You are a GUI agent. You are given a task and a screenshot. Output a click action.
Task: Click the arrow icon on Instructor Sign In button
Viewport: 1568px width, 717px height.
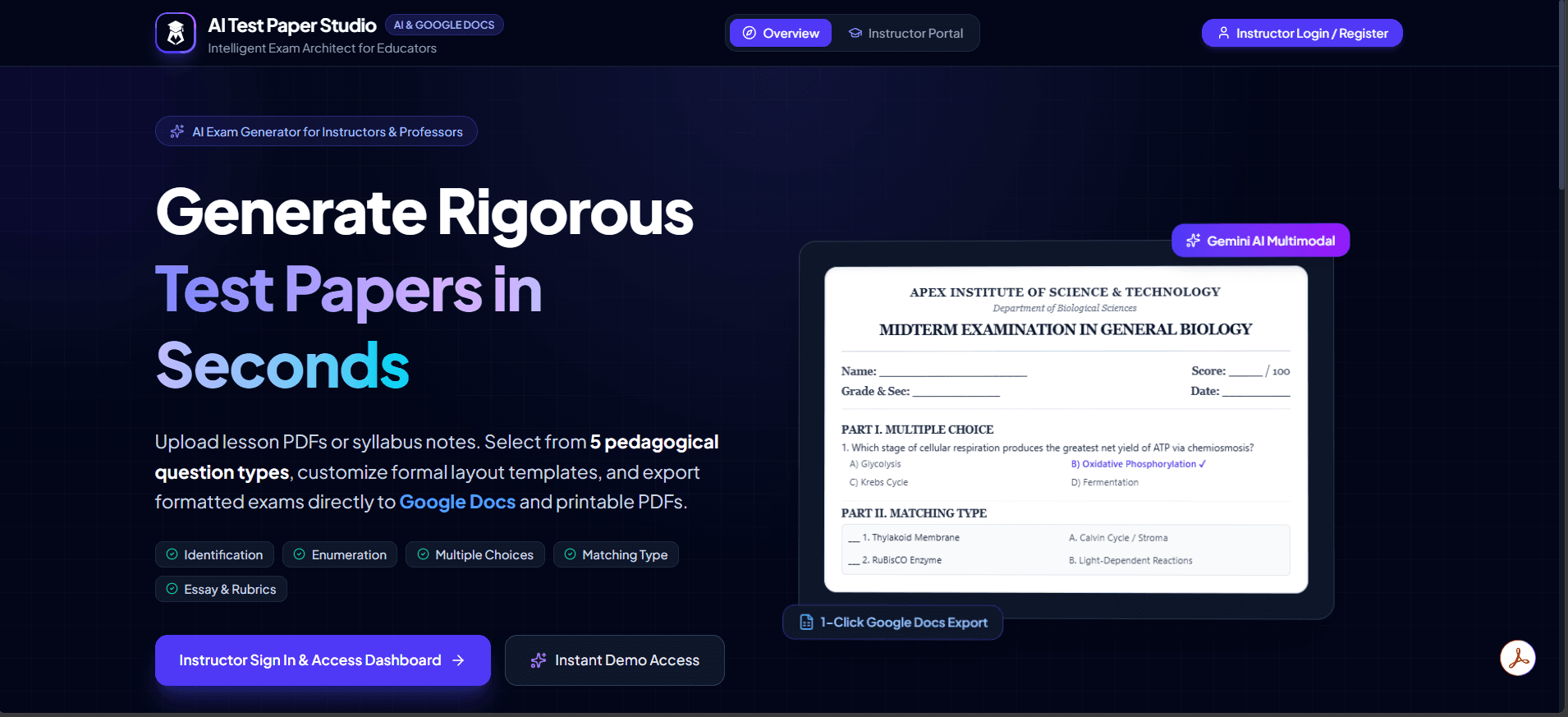pyautogui.click(x=458, y=660)
